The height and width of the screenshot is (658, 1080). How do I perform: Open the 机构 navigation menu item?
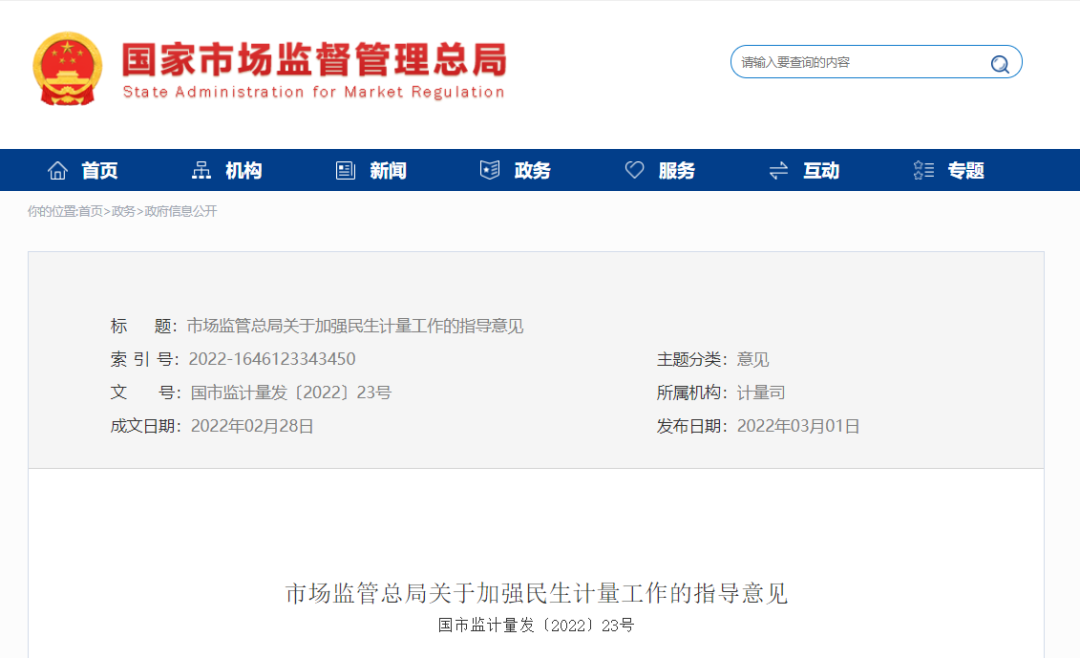point(244,170)
